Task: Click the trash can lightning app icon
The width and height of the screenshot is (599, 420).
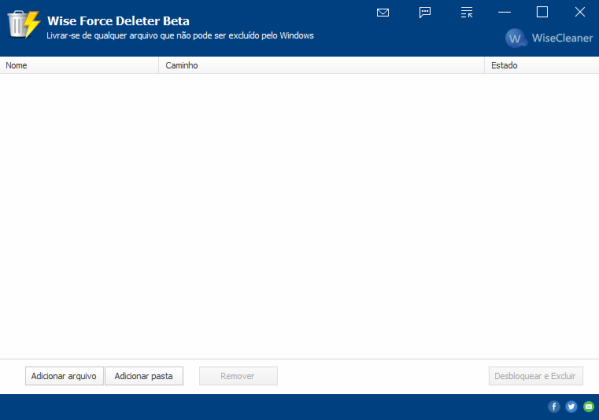Action: point(24,24)
